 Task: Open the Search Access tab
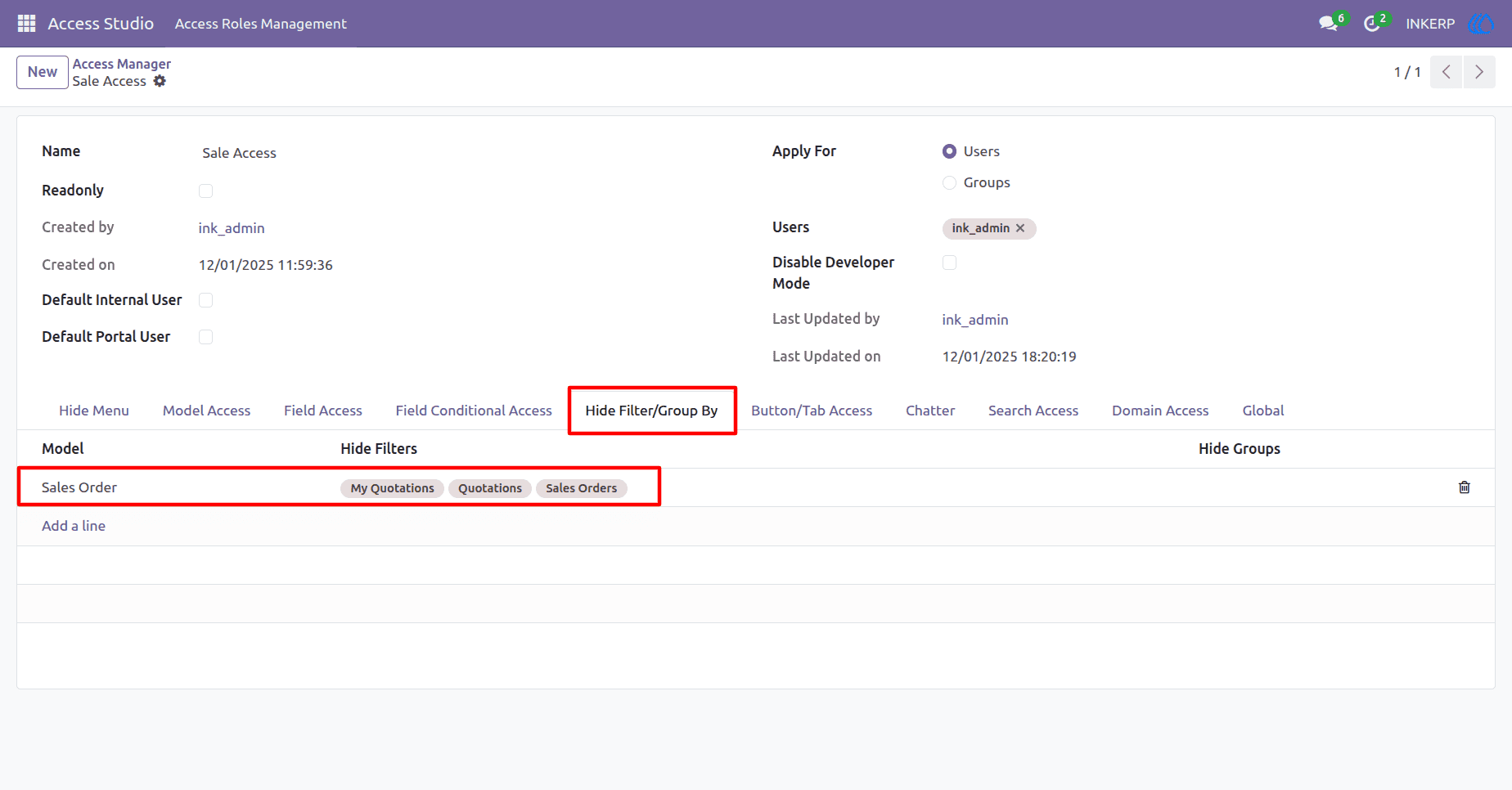tap(1033, 411)
